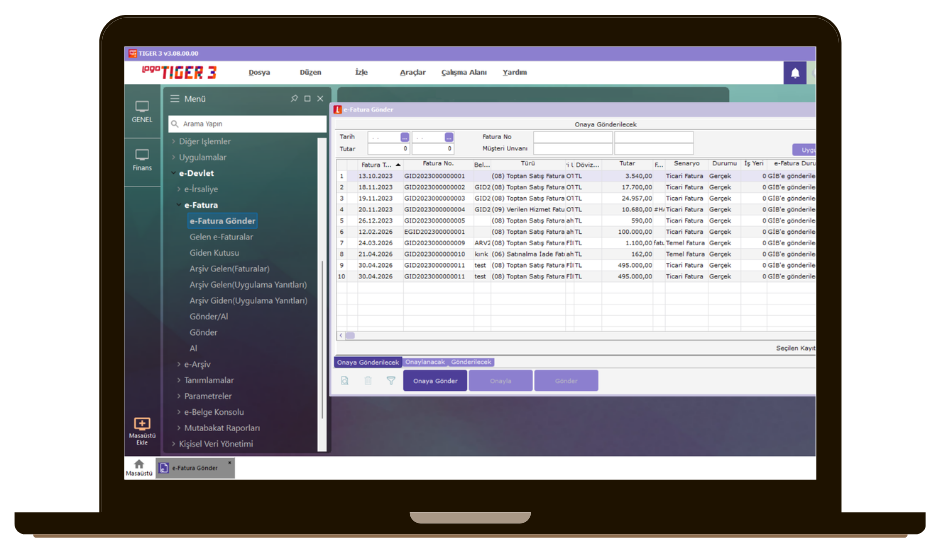Open second Tarih date picker button
The image size is (940, 547).
pos(449,137)
